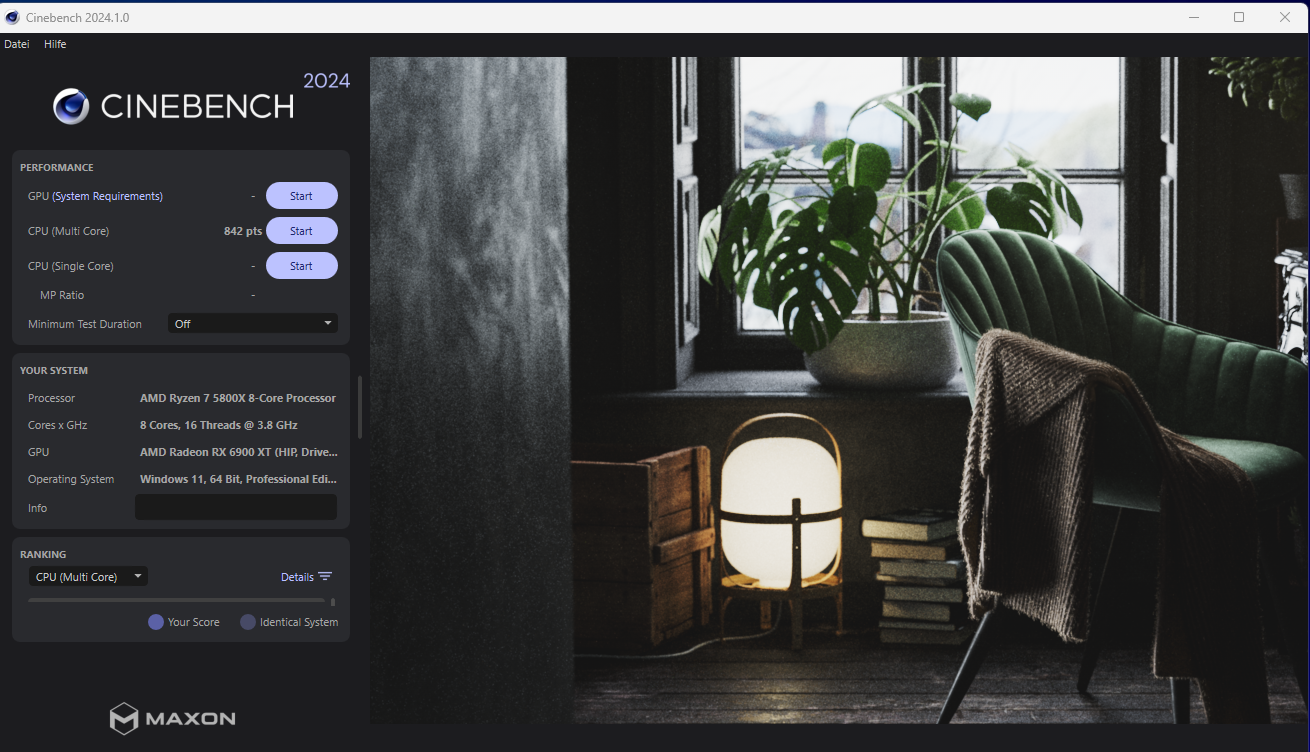Close the Cinebench window
Screen dimensions: 1310x752
[1285, 17]
